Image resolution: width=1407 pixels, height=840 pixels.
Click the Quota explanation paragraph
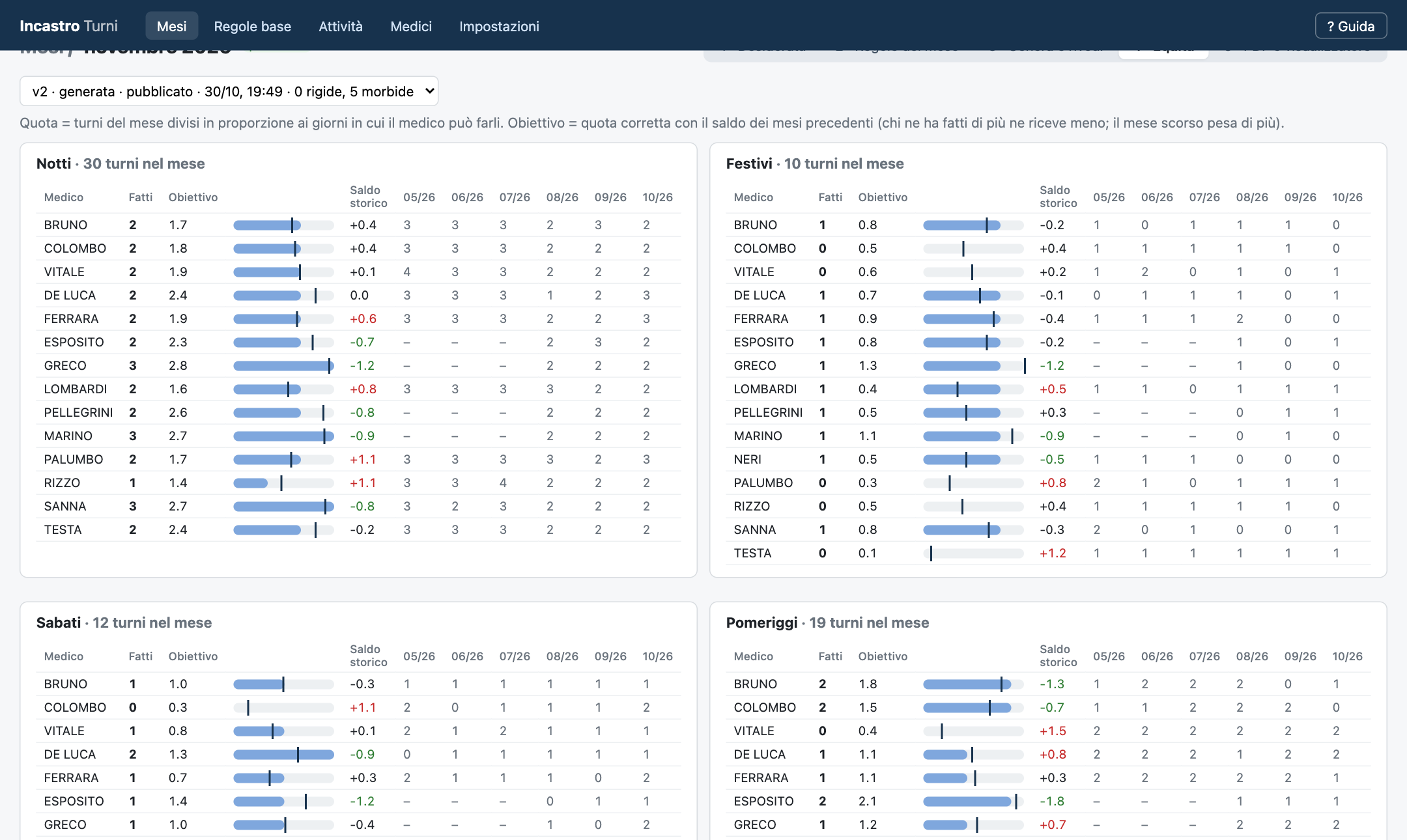pos(652,123)
